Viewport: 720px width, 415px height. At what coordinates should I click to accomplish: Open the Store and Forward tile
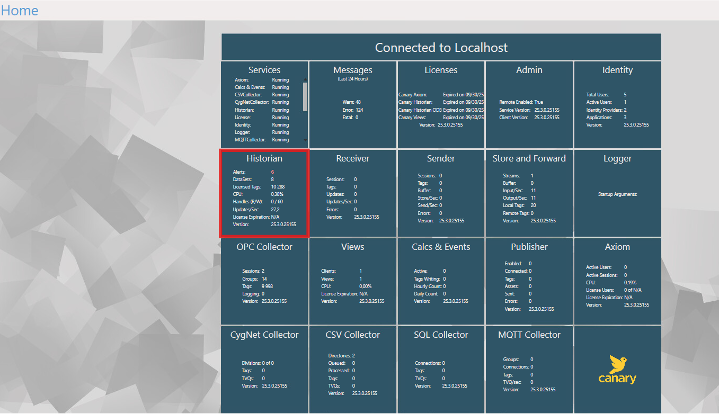pyautogui.click(x=529, y=193)
